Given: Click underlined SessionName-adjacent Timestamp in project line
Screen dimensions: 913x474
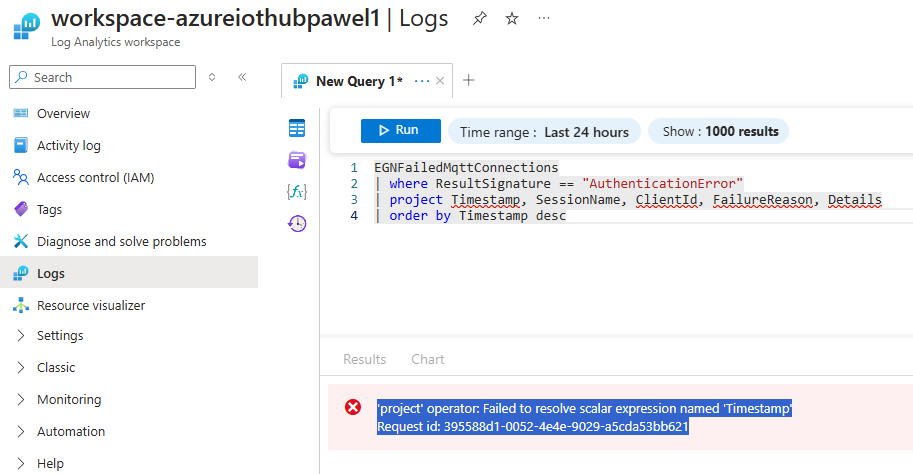Looking at the screenshot, I should (x=486, y=200).
